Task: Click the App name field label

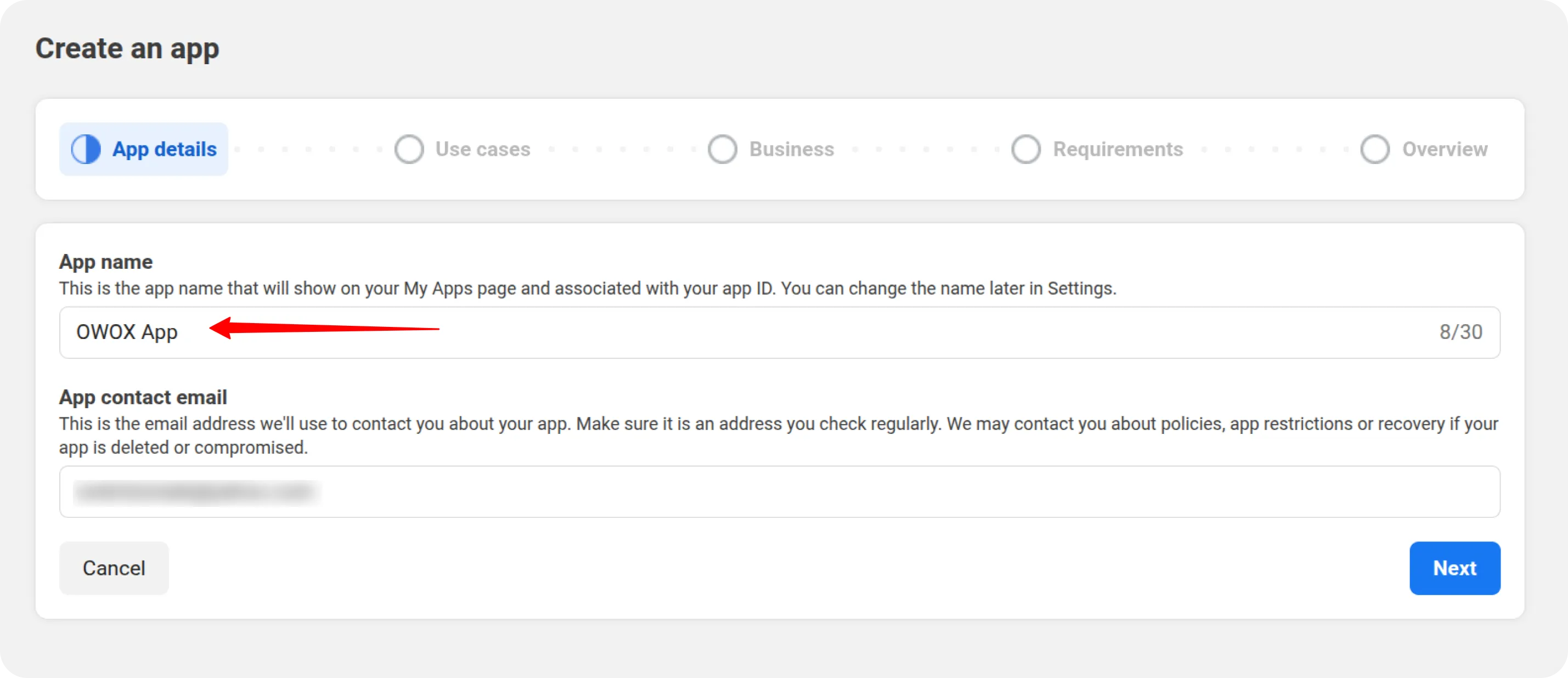Action: pyautogui.click(x=106, y=262)
